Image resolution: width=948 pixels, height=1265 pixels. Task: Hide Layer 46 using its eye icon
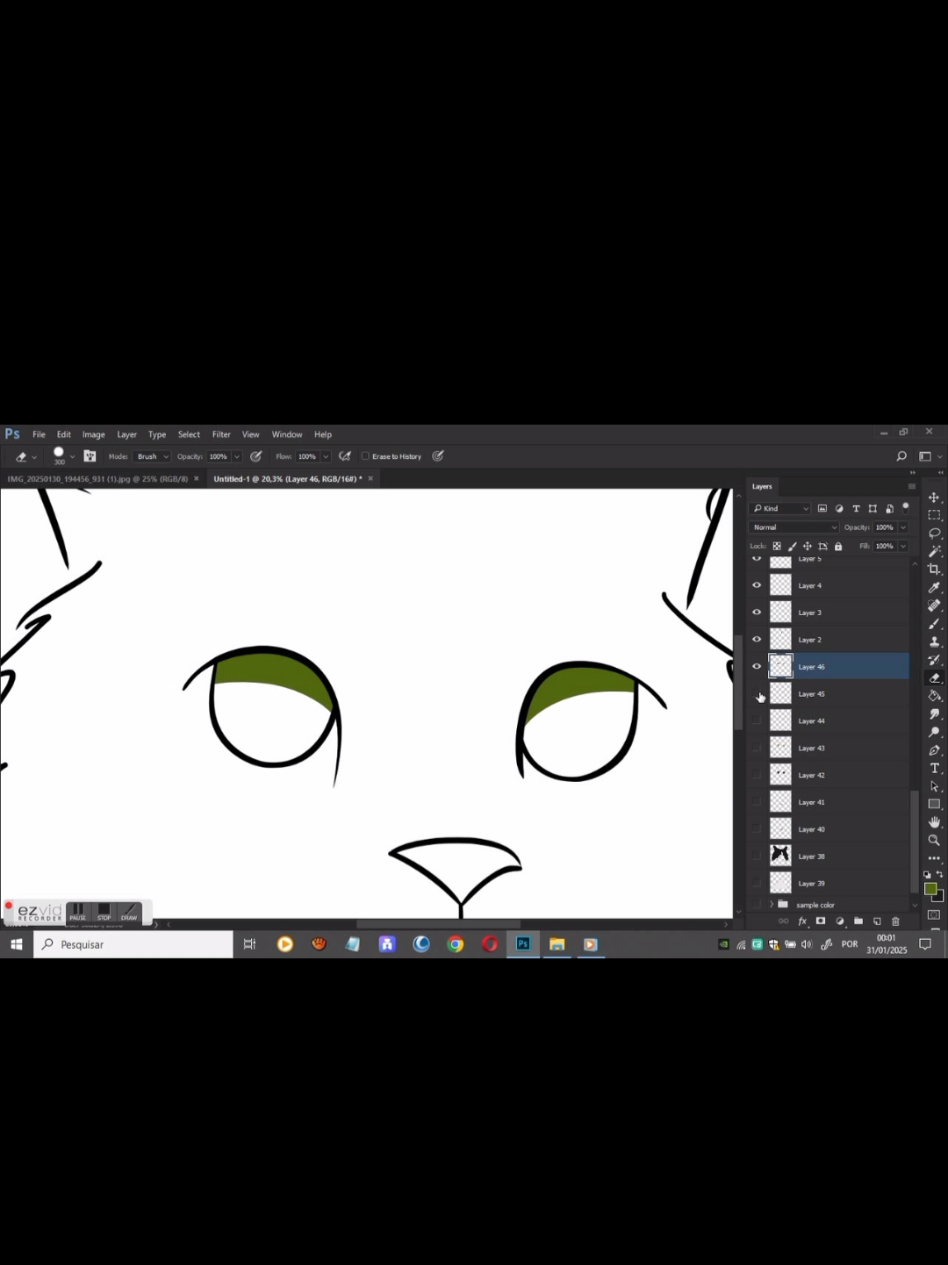[x=757, y=666]
